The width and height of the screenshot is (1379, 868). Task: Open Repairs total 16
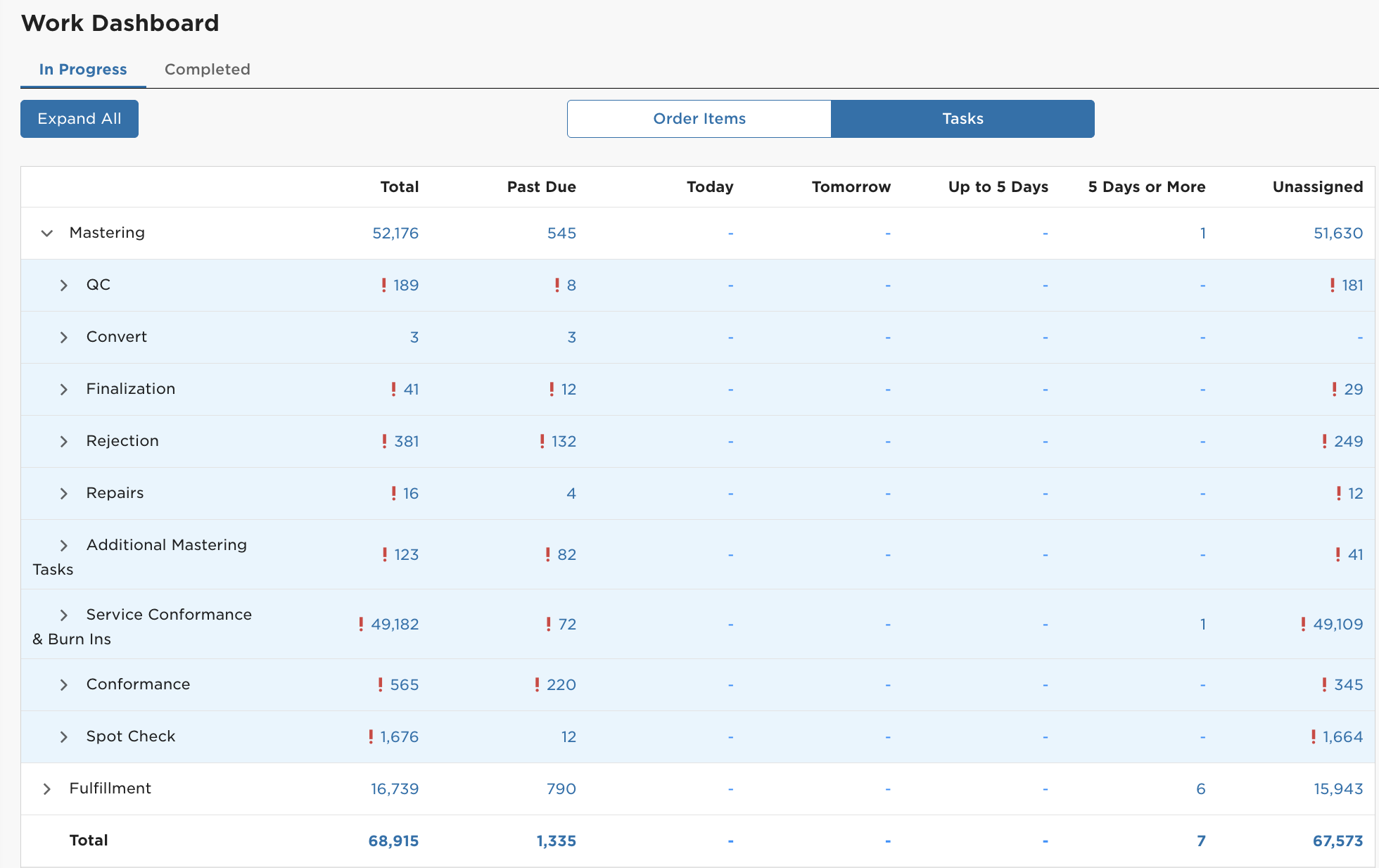(411, 493)
